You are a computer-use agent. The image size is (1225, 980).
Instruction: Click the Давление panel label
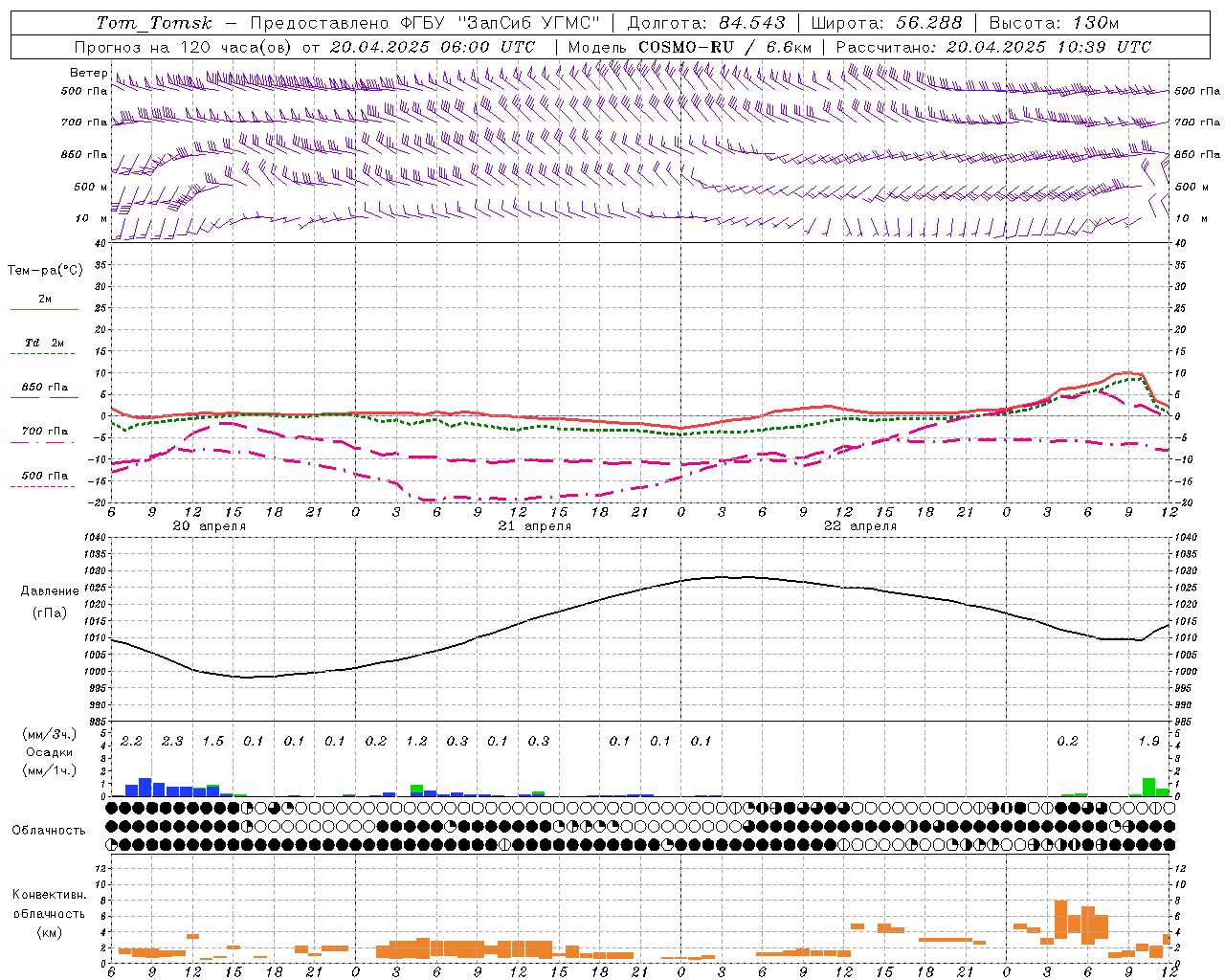(50, 591)
